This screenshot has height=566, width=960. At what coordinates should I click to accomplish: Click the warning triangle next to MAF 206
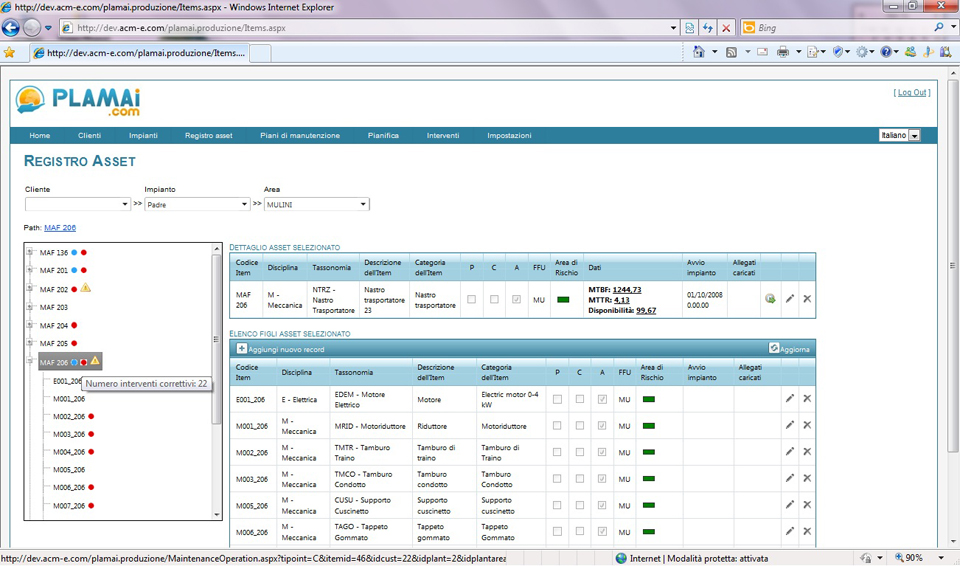95,361
